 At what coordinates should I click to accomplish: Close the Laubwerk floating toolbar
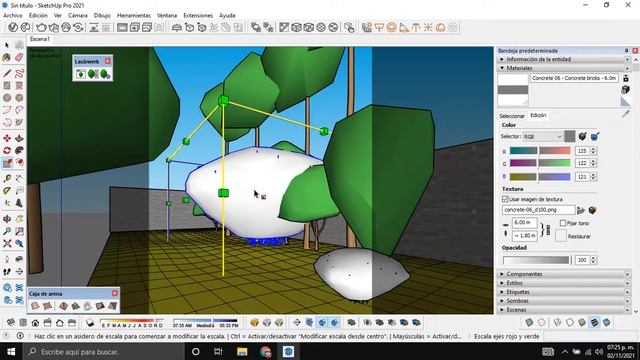click(108, 61)
